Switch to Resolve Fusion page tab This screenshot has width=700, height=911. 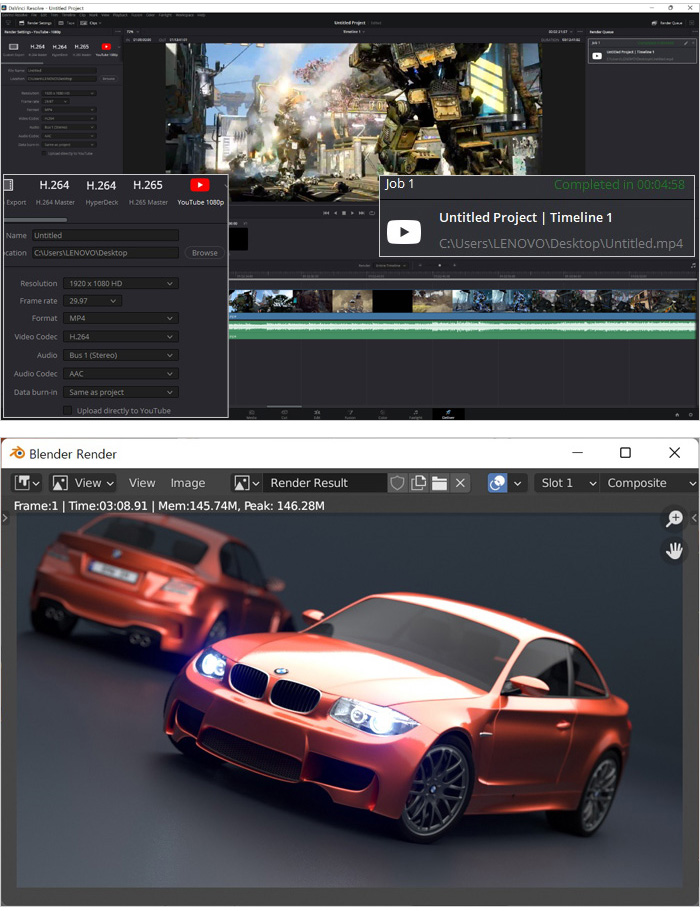point(350,414)
